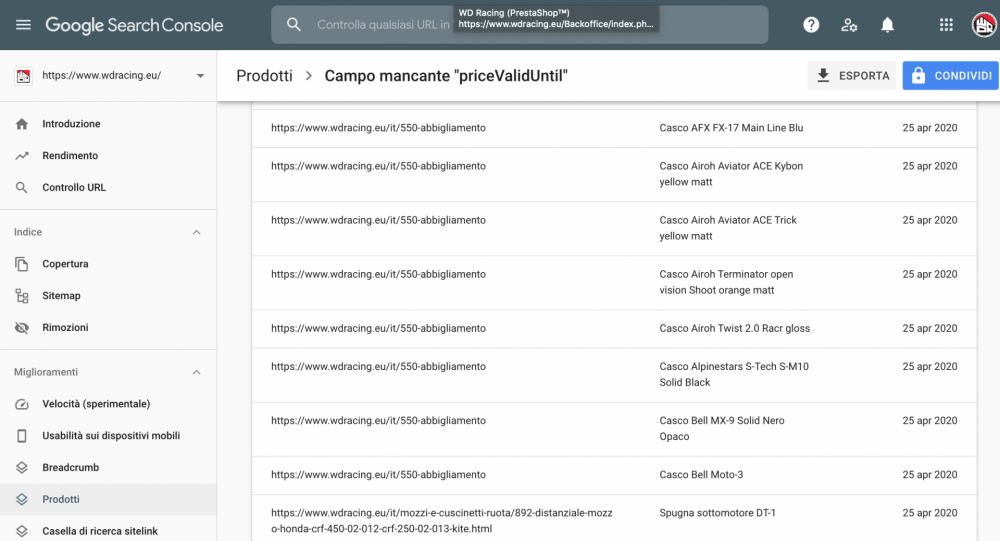The width and height of the screenshot is (1000, 541).
Task: Select the Spugna sottomotore DT-1 row
Action: coord(614,518)
